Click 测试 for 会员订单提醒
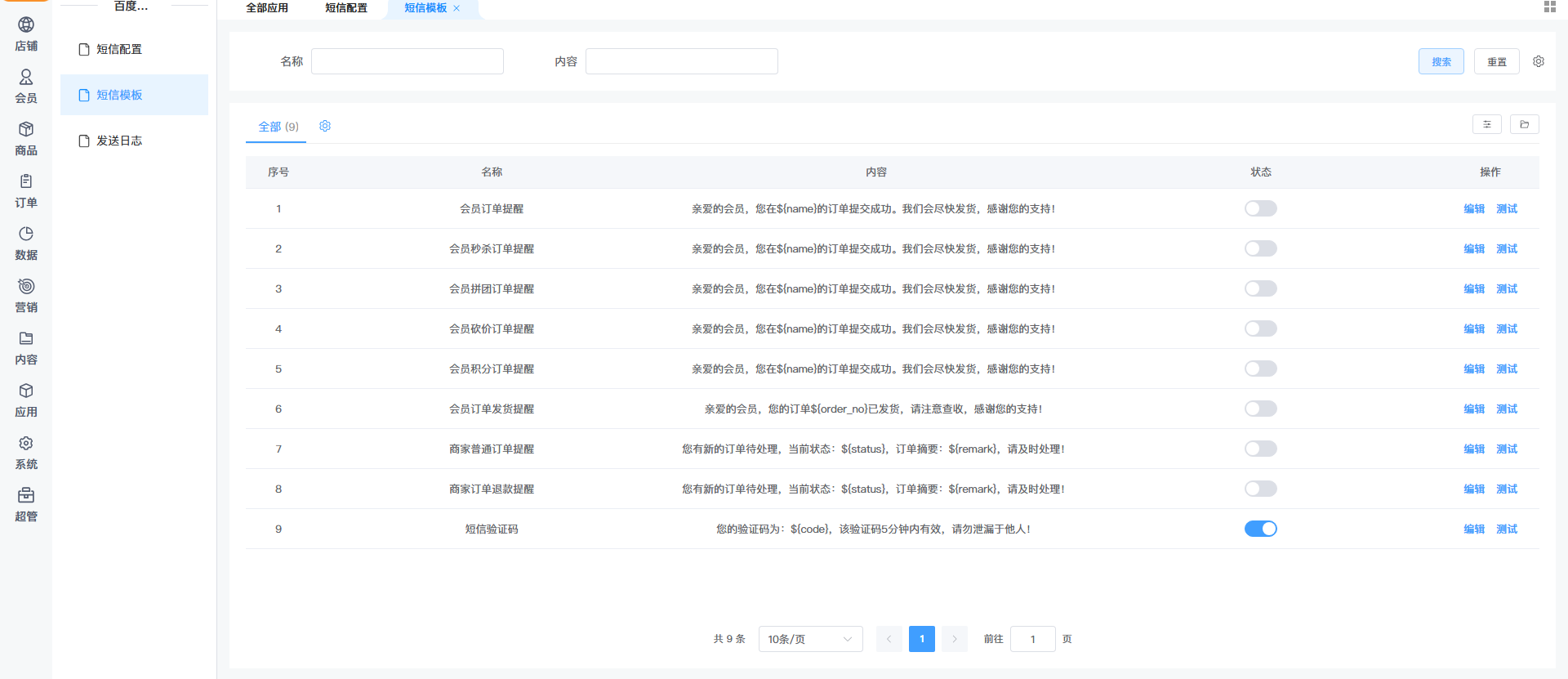 click(x=1507, y=208)
